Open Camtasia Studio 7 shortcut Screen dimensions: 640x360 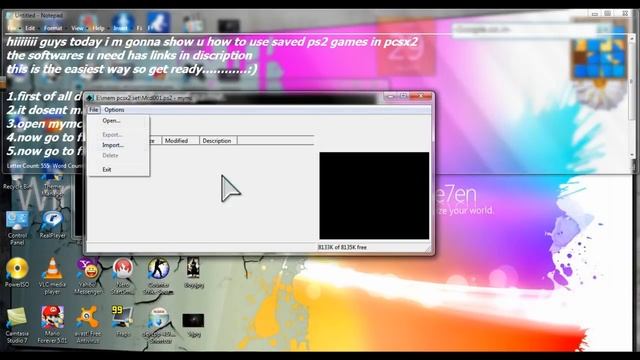click(17, 325)
